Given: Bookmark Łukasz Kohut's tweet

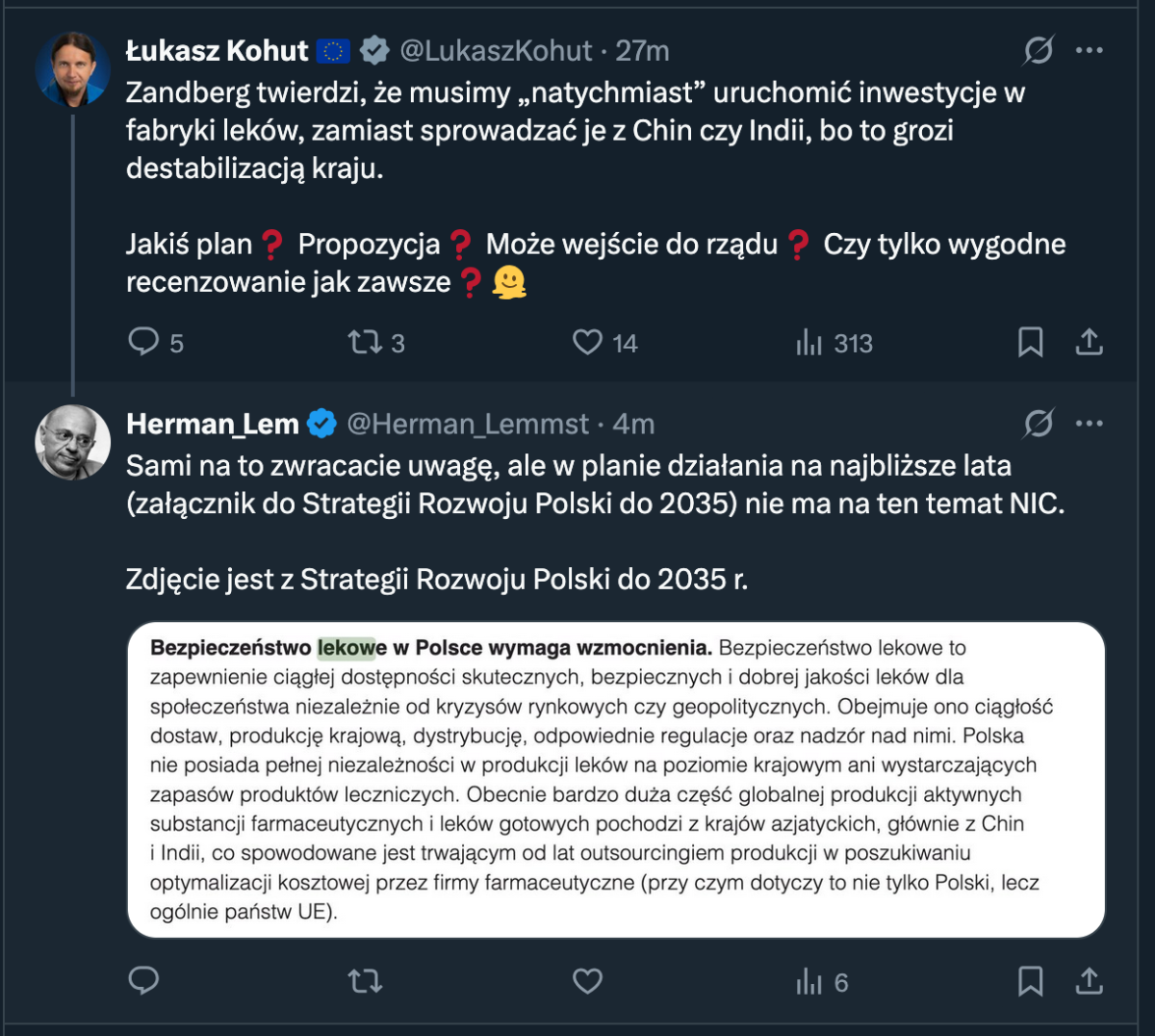Looking at the screenshot, I should (x=1030, y=342).
